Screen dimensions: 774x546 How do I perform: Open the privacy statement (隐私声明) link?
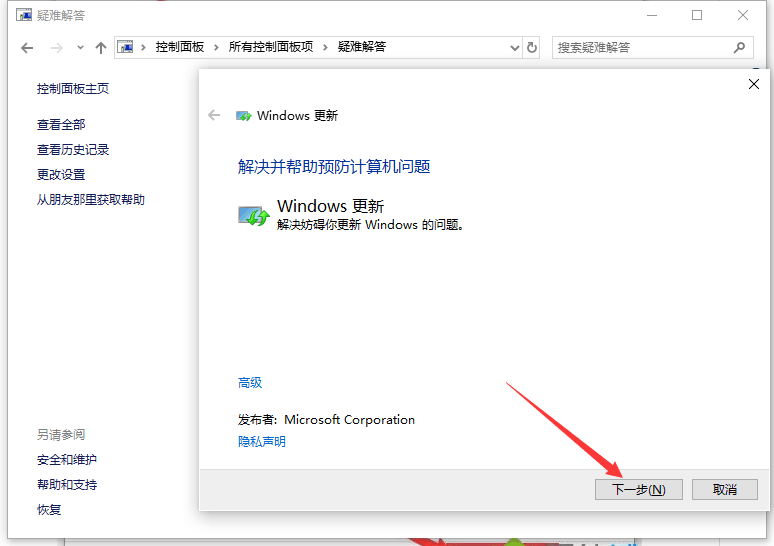(262, 441)
